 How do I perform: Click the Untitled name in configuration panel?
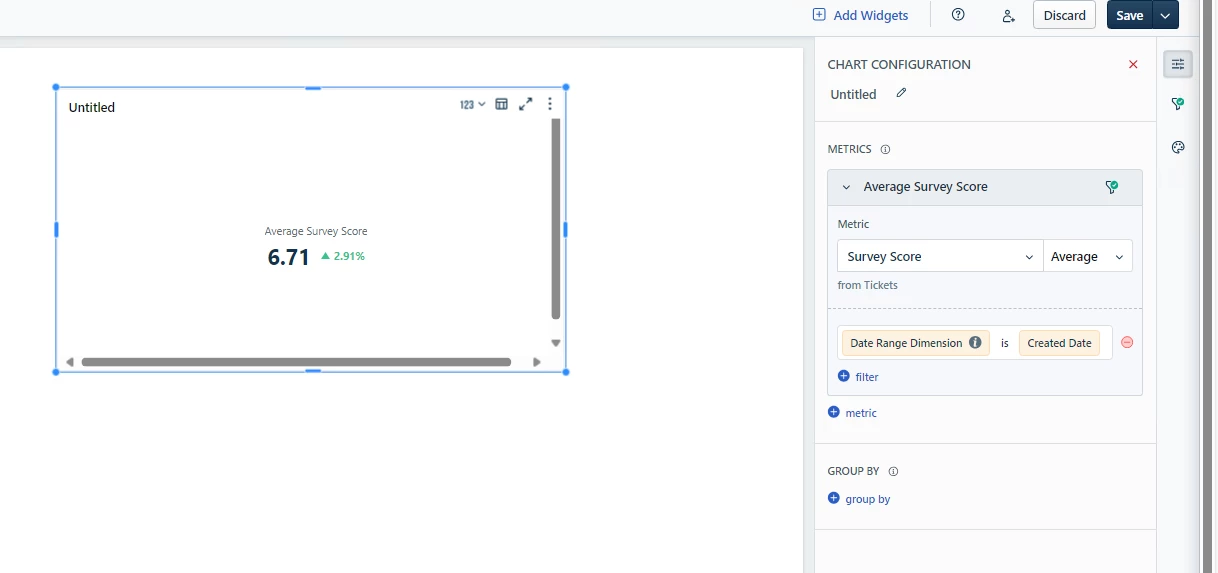[853, 94]
